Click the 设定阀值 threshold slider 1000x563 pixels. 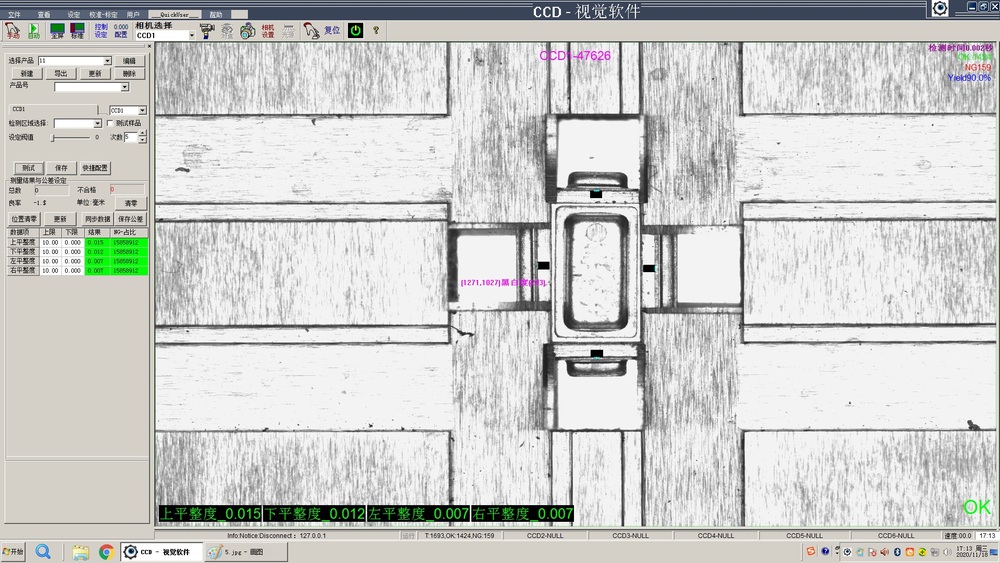pyautogui.click(x=70, y=137)
